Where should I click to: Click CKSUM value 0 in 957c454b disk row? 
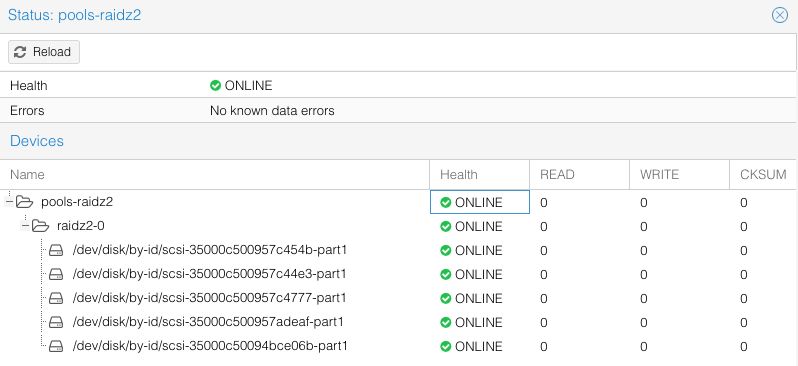tap(744, 250)
